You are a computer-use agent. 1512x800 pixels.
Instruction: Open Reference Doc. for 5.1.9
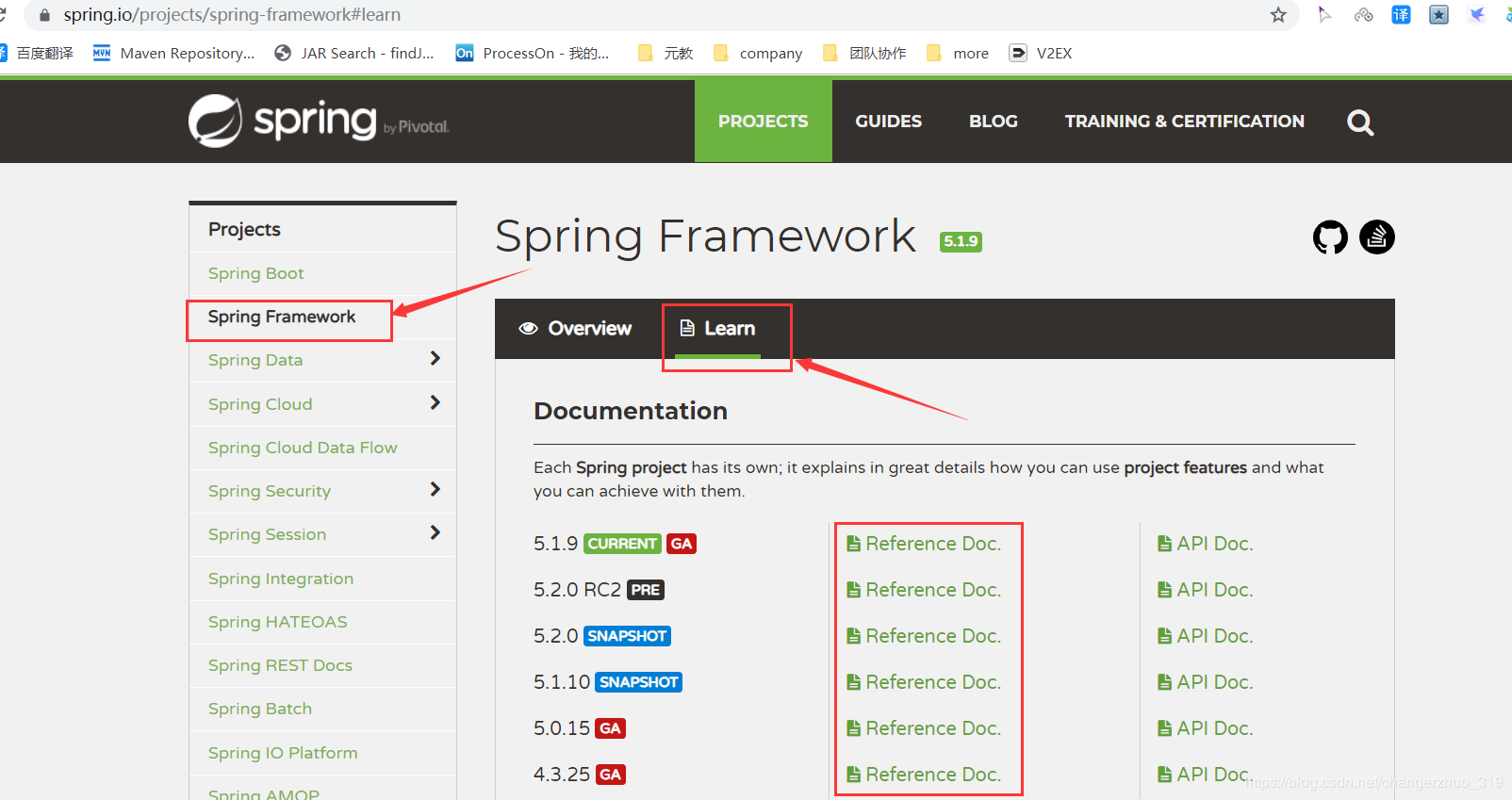tap(924, 544)
